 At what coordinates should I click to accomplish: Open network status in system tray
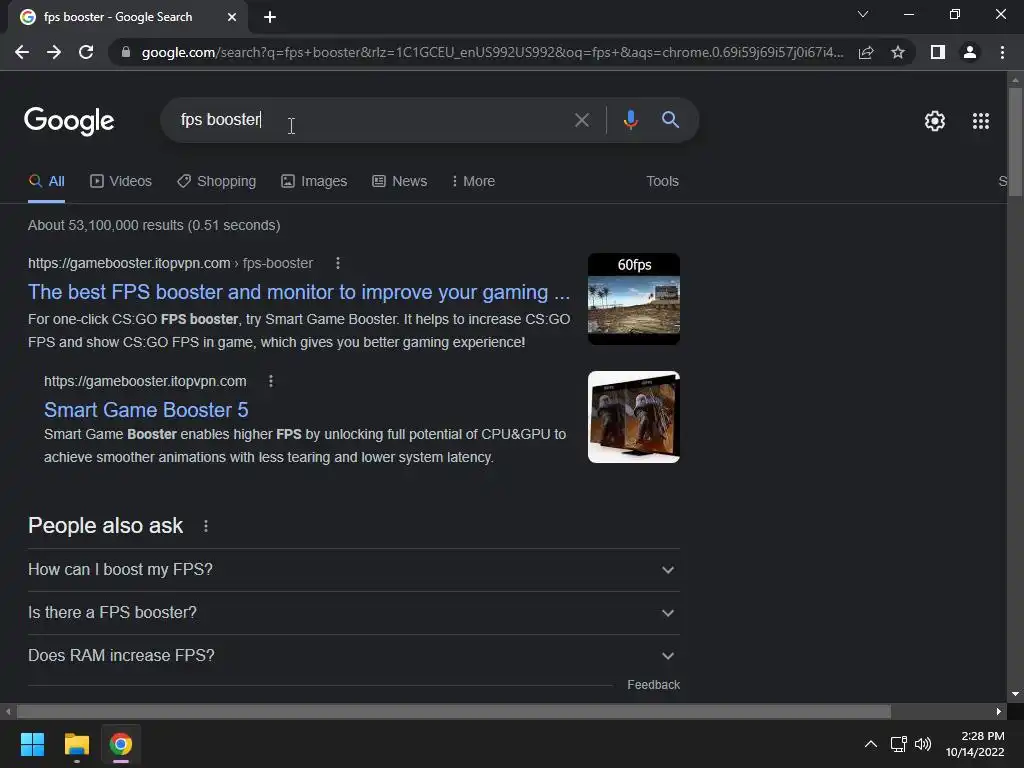(899, 744)
